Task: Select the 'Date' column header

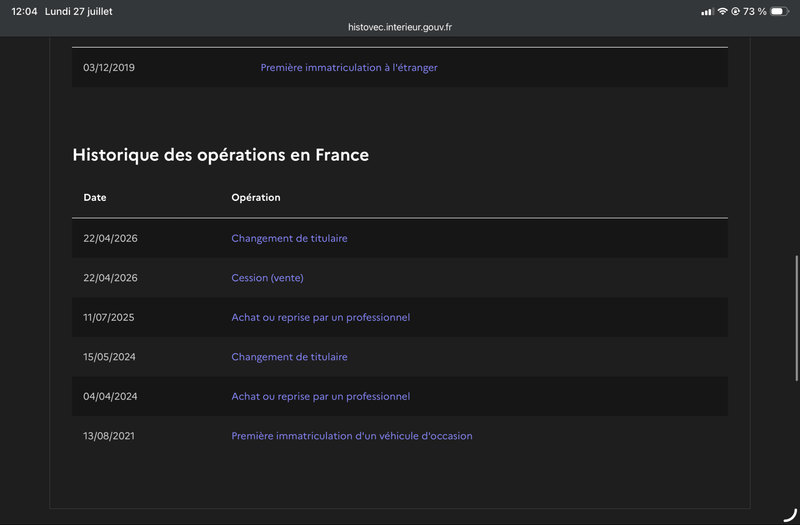Action: (x=95, y=197)
